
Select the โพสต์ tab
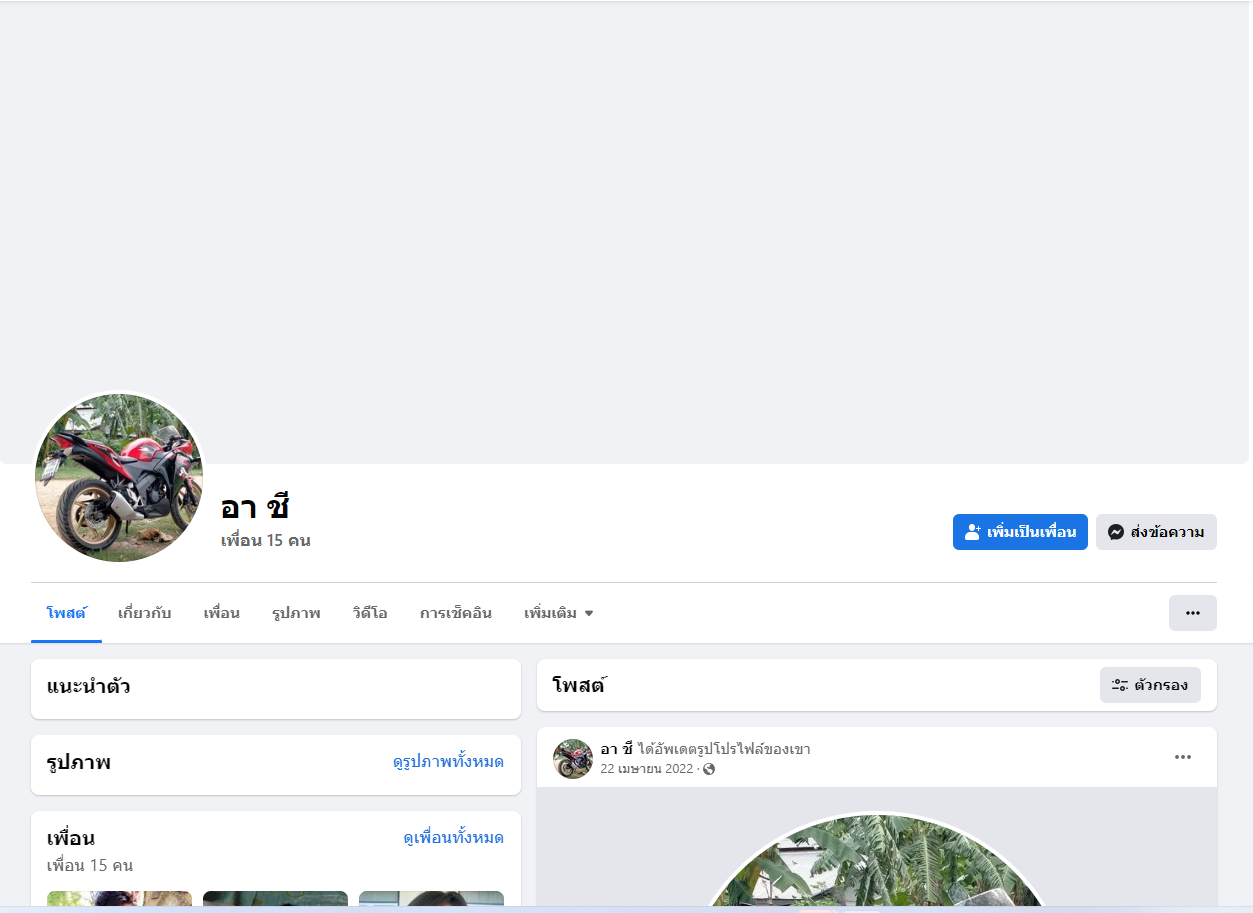pyautogui.click(x=66, y=613)
